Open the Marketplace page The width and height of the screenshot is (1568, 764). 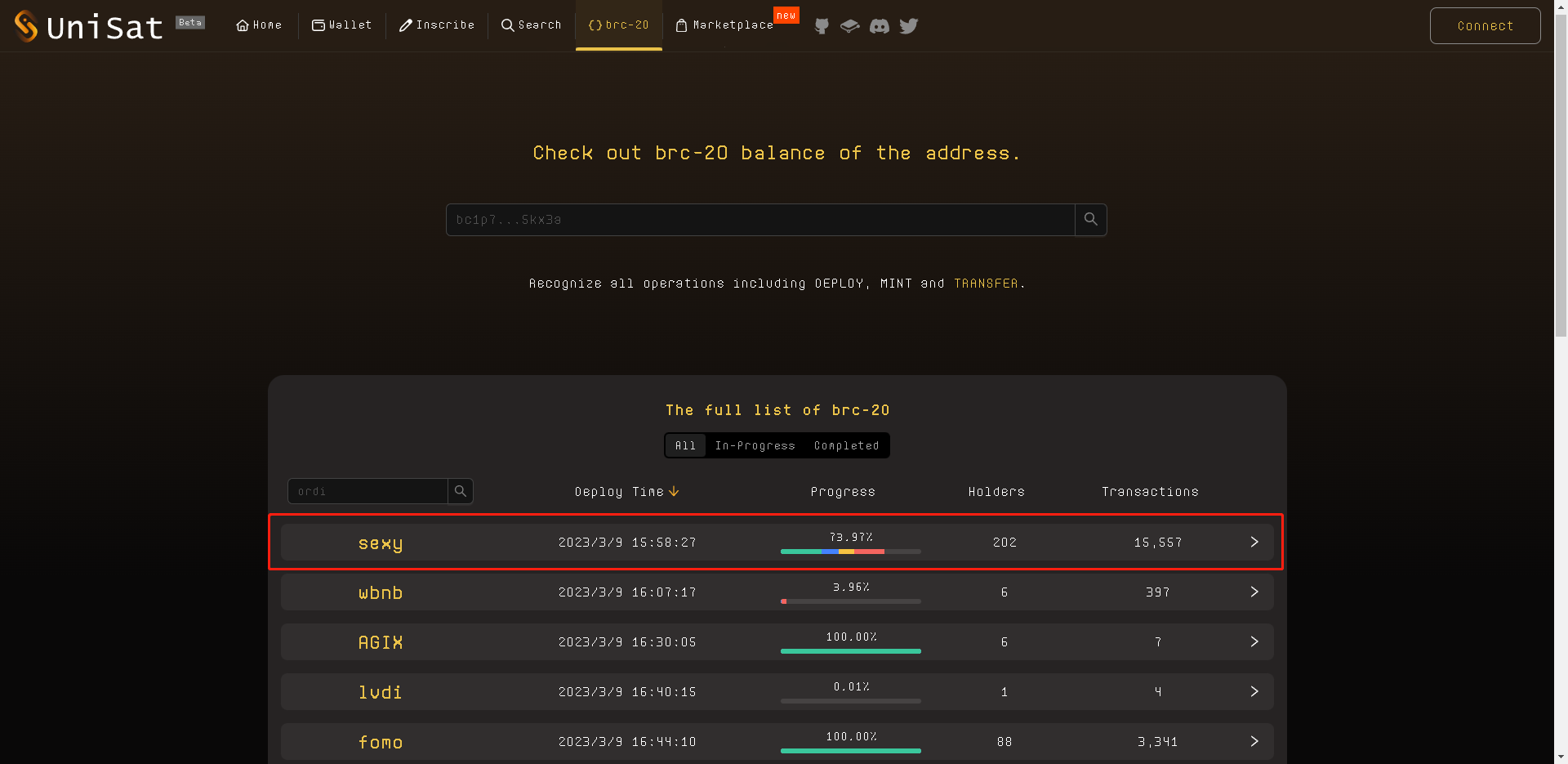[725, 25]
